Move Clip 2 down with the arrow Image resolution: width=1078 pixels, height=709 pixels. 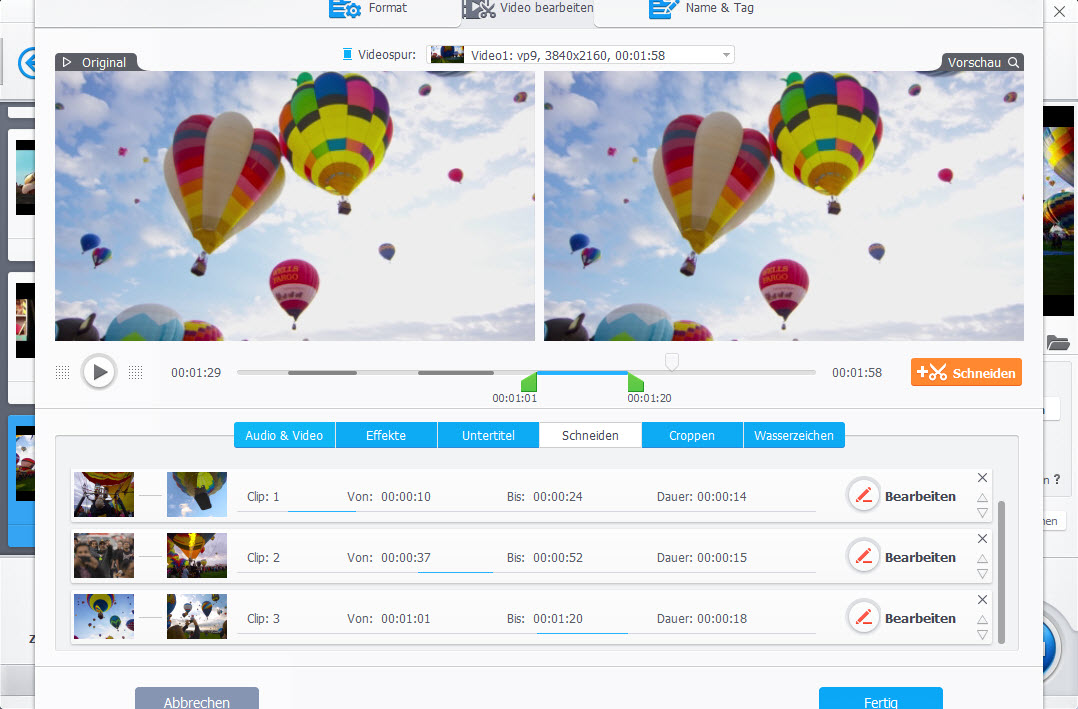click(x=982, y=574)
